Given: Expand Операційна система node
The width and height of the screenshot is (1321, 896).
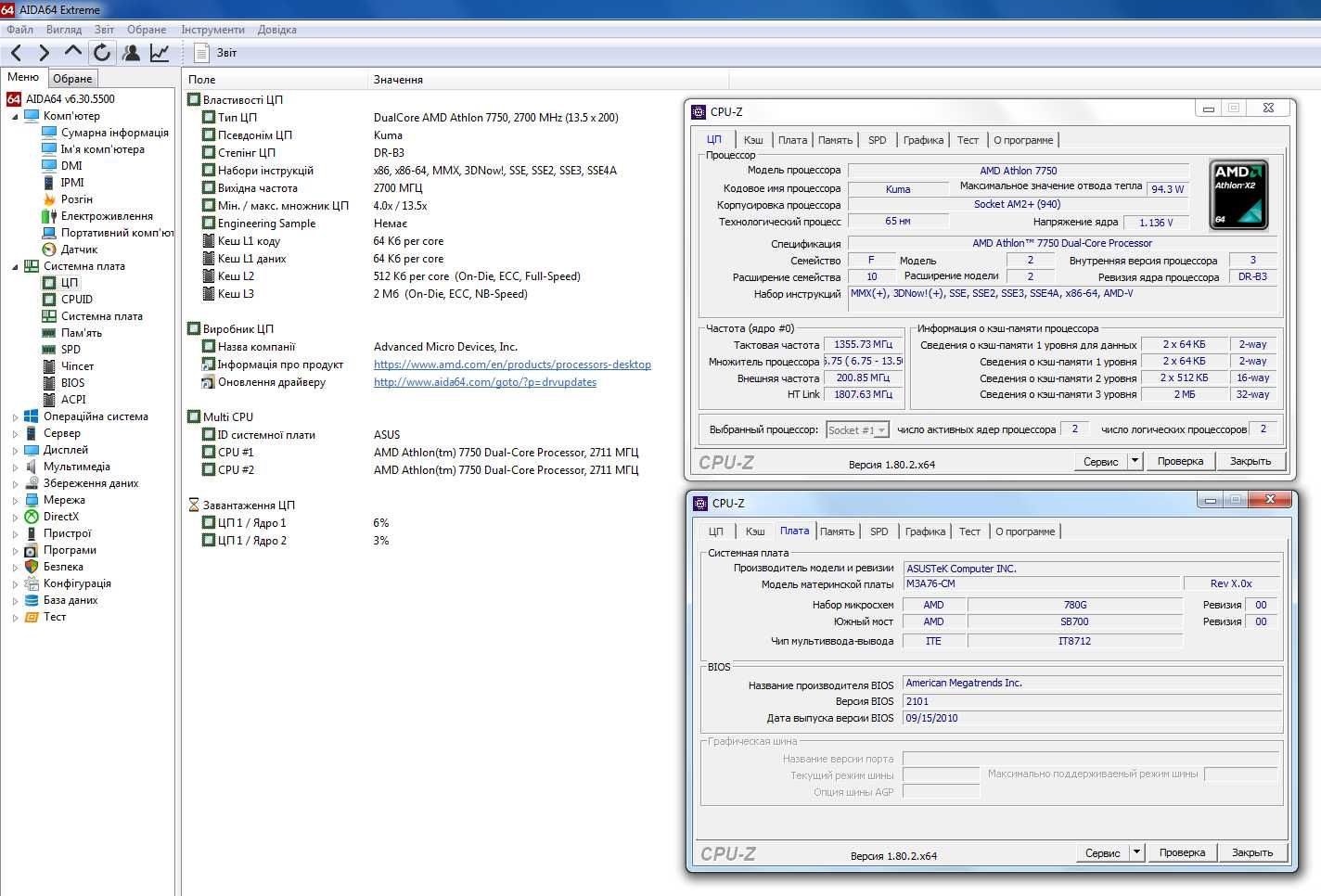Looking at the screenshot, I should 15,417.
